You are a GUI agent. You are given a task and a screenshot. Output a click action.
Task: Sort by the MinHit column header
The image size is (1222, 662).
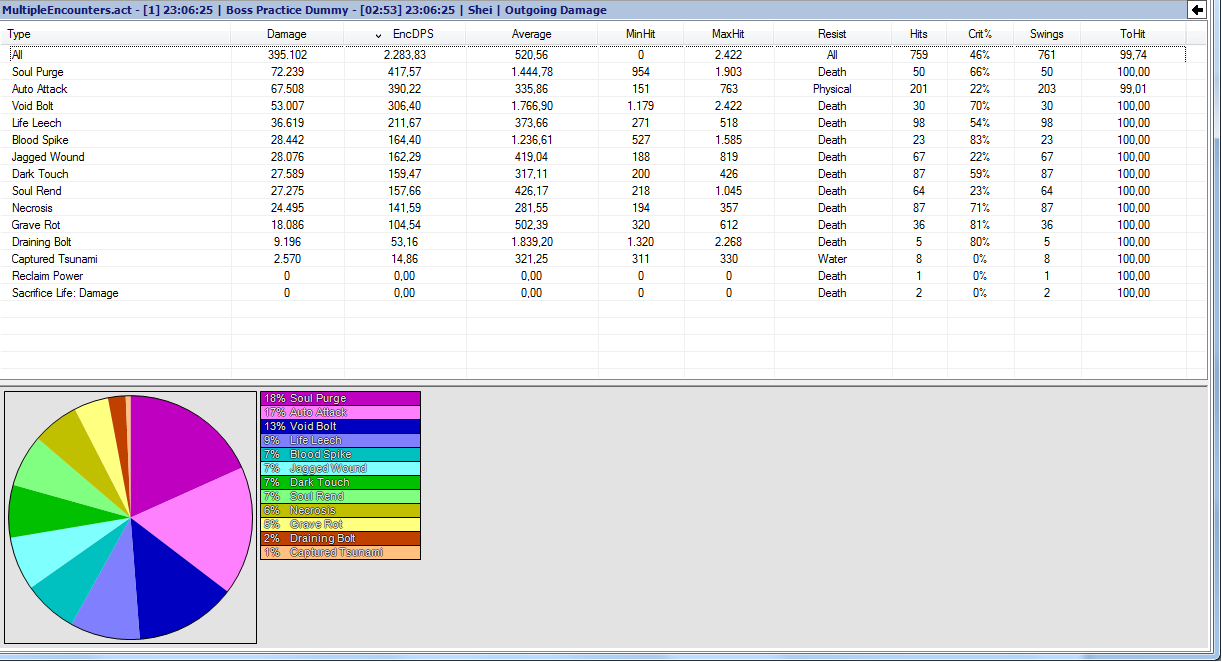click(x=641, y=34)
